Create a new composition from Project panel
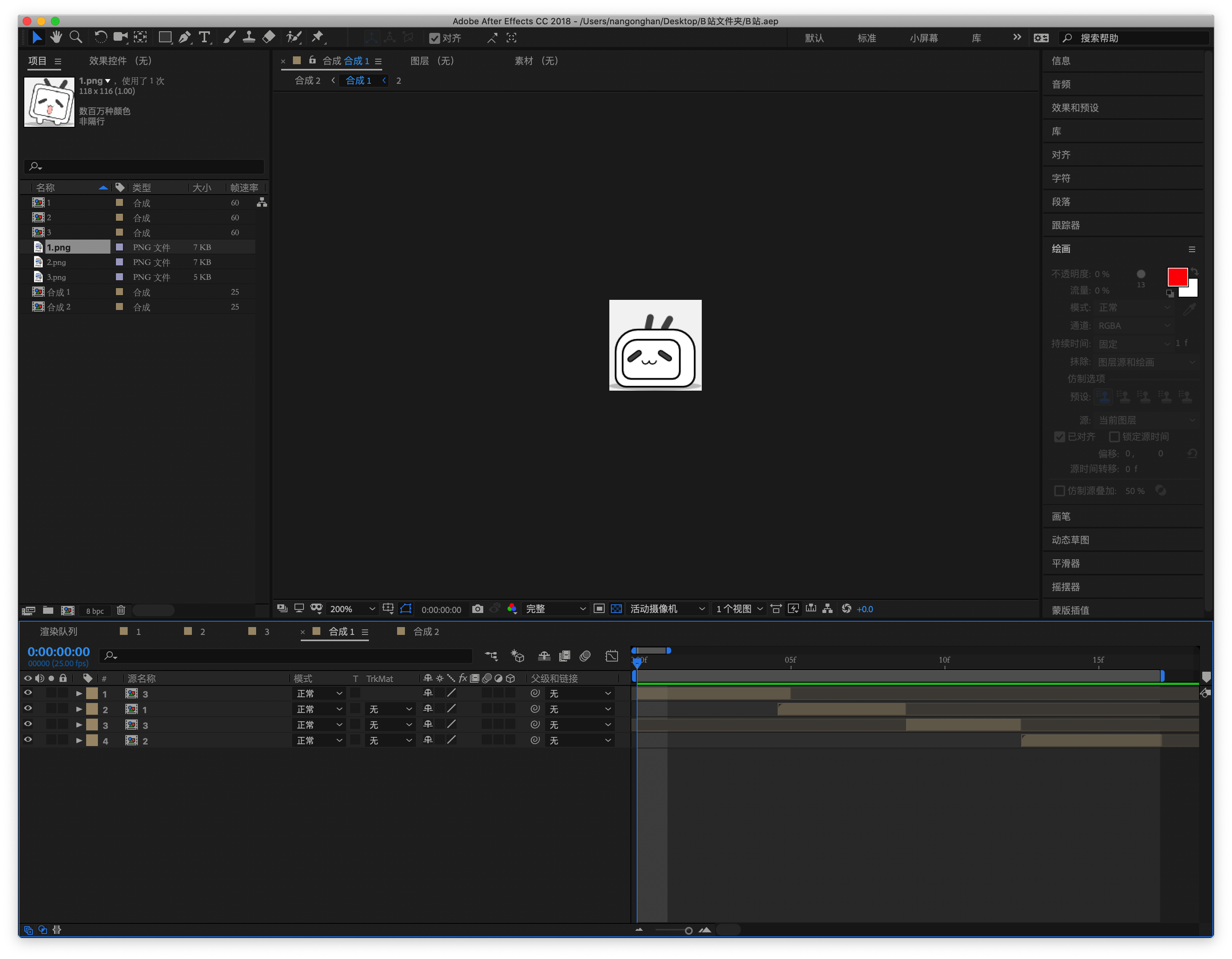 [x=68, y=610]
